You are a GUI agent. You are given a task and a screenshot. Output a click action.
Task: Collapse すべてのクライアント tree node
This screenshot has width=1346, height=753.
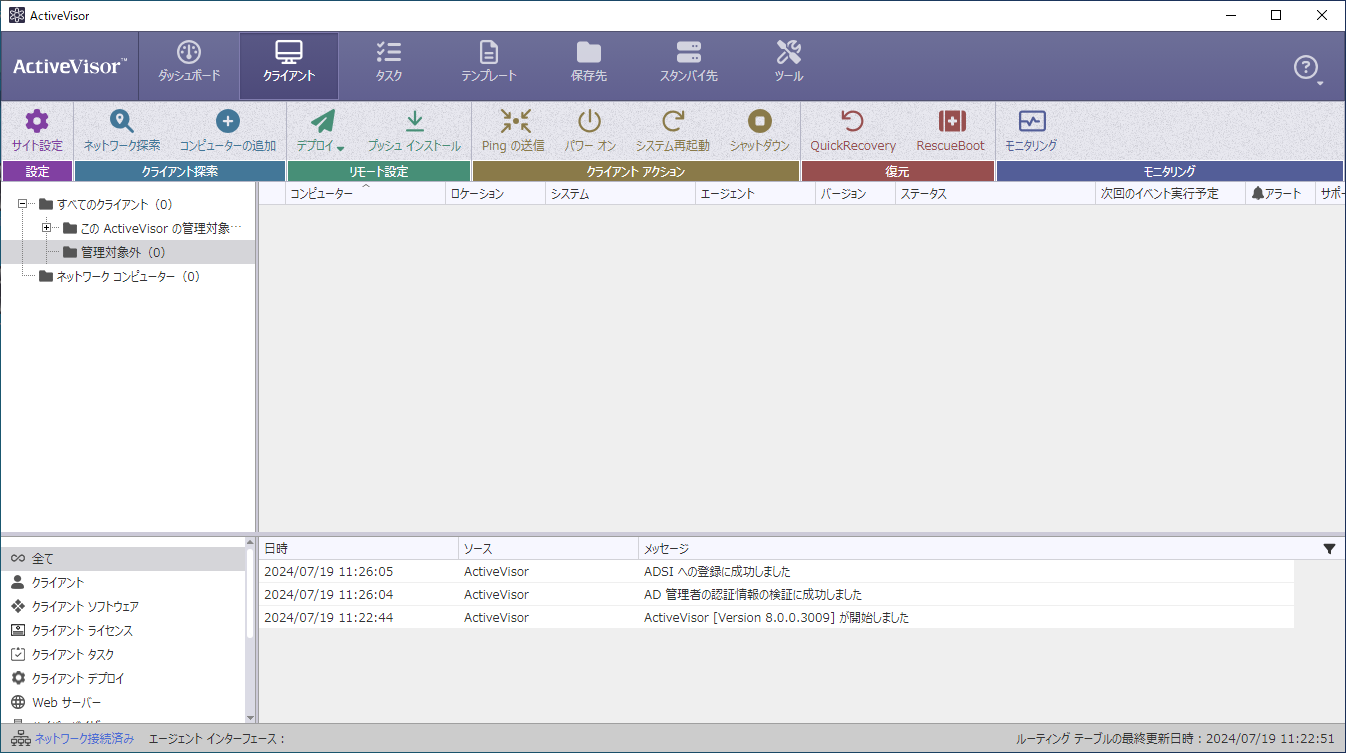pyautogui.click(x=22, y=204)
